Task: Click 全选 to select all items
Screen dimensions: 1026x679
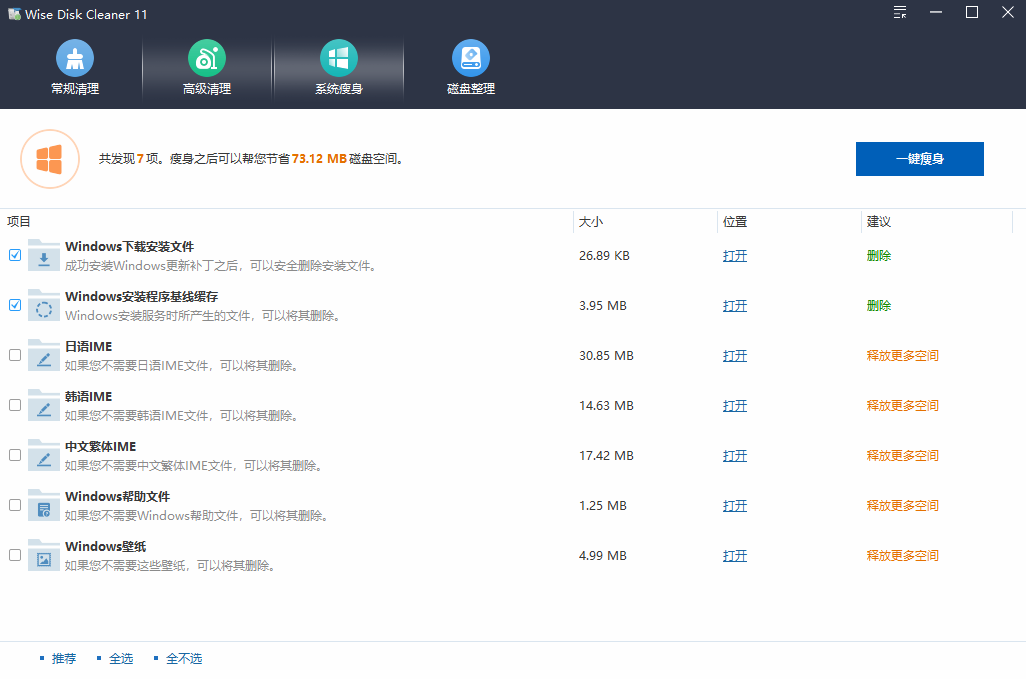Action: (x=121, y=658)
